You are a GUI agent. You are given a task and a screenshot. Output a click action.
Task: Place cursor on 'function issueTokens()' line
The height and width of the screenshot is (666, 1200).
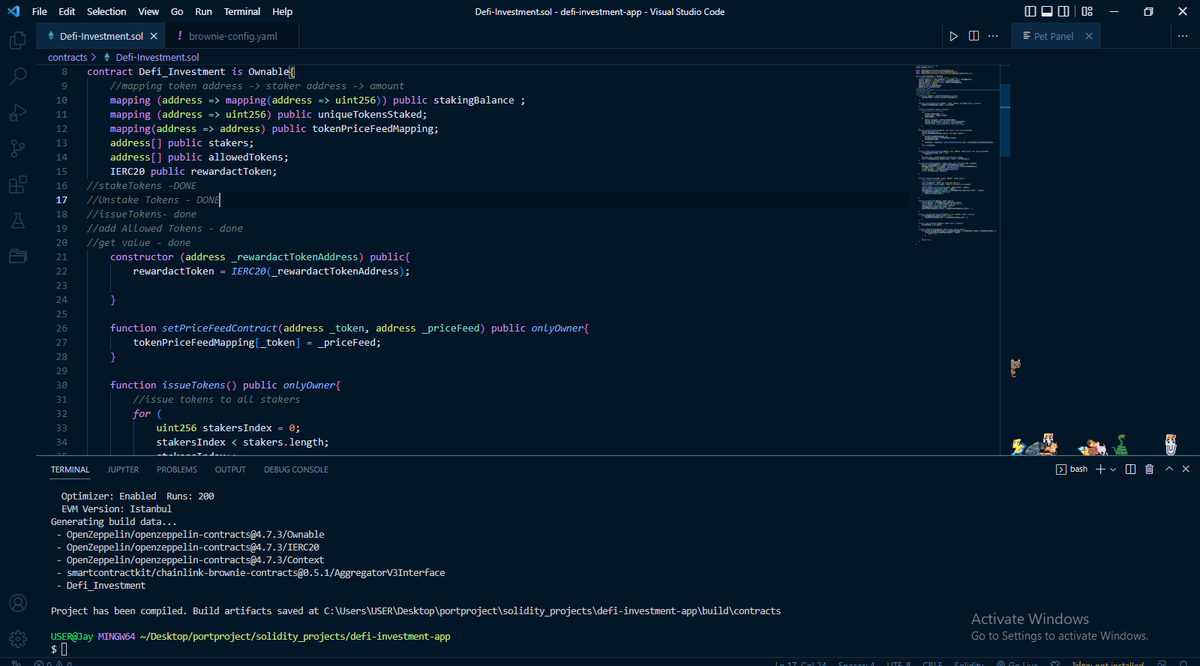click(226, 385)
